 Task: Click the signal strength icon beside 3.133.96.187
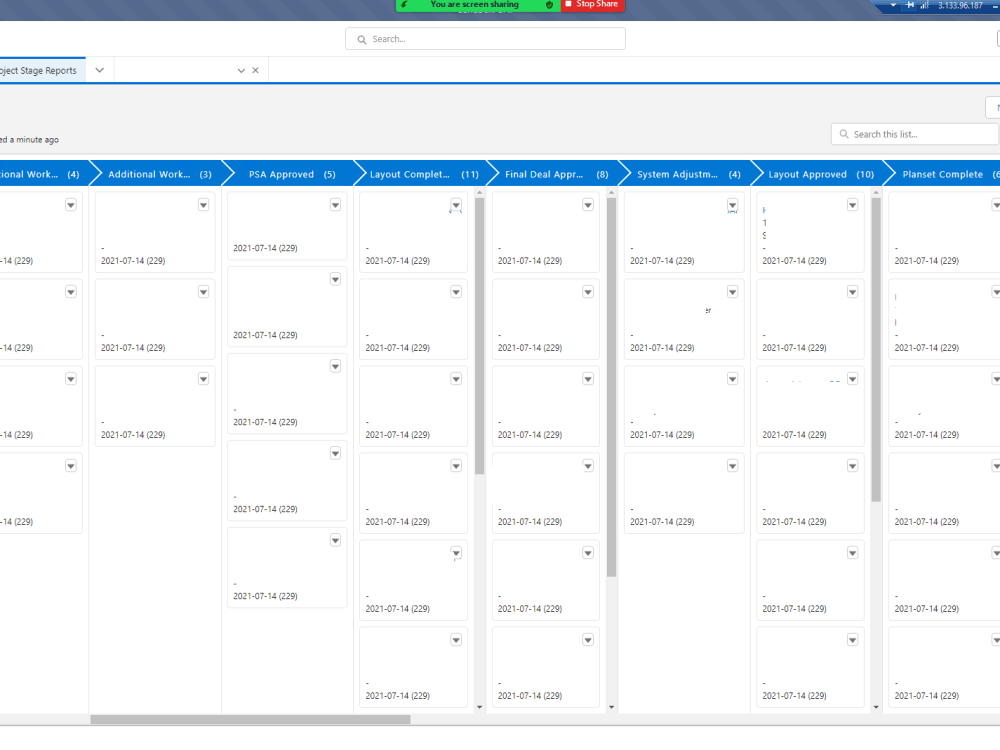(x=924, y=5)
